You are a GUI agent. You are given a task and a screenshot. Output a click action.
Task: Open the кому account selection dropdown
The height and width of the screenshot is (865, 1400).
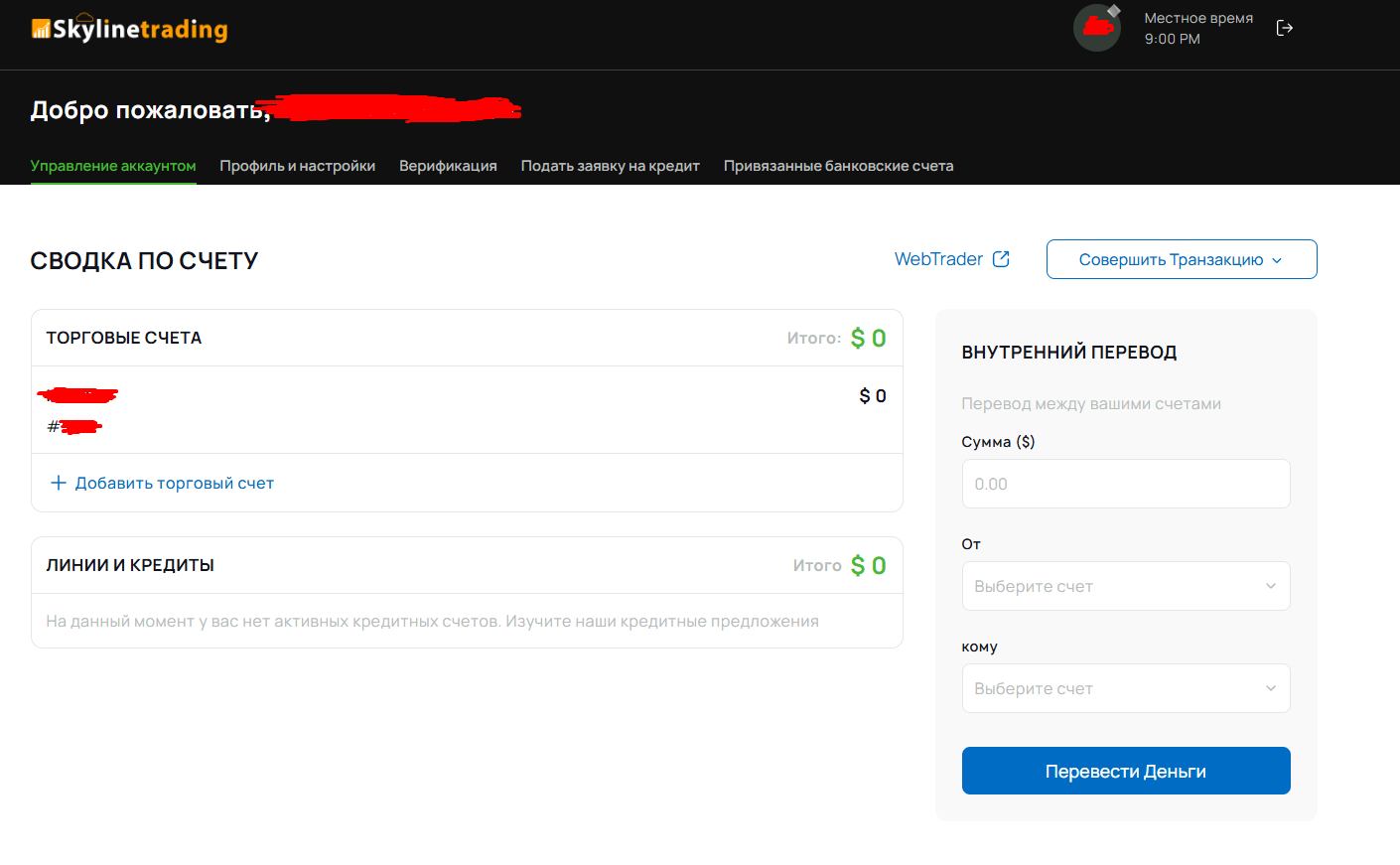click(1125, 688)
